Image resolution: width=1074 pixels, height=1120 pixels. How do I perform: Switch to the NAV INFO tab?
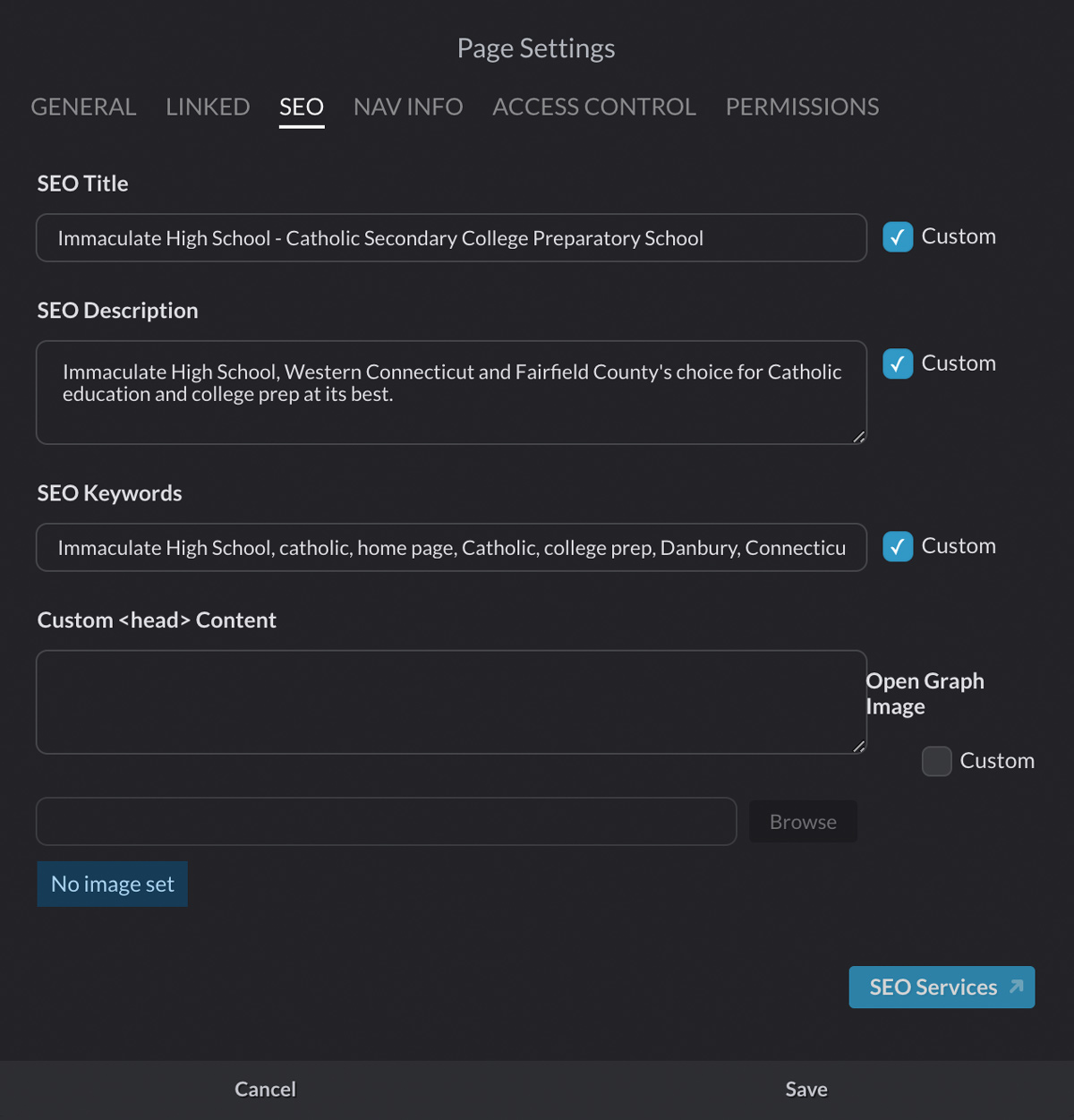point(407,107)
